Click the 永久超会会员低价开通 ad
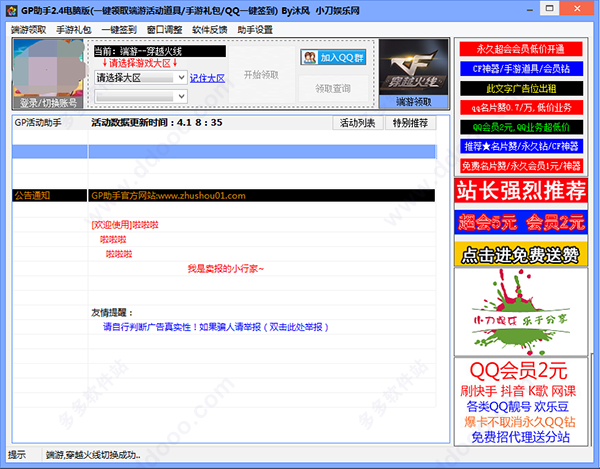This screenshot has height=469, width=600. tap(521, 49)
